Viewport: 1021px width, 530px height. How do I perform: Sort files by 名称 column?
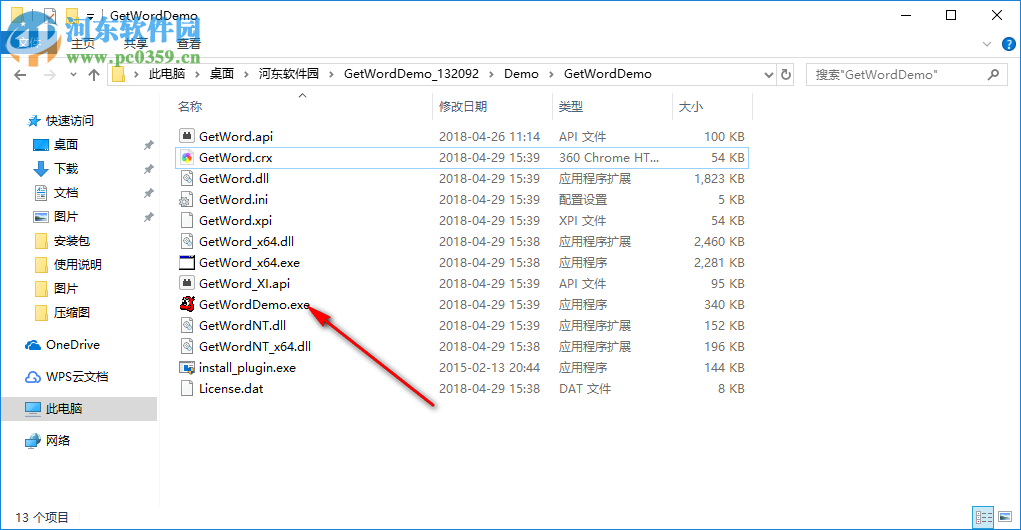190,106
